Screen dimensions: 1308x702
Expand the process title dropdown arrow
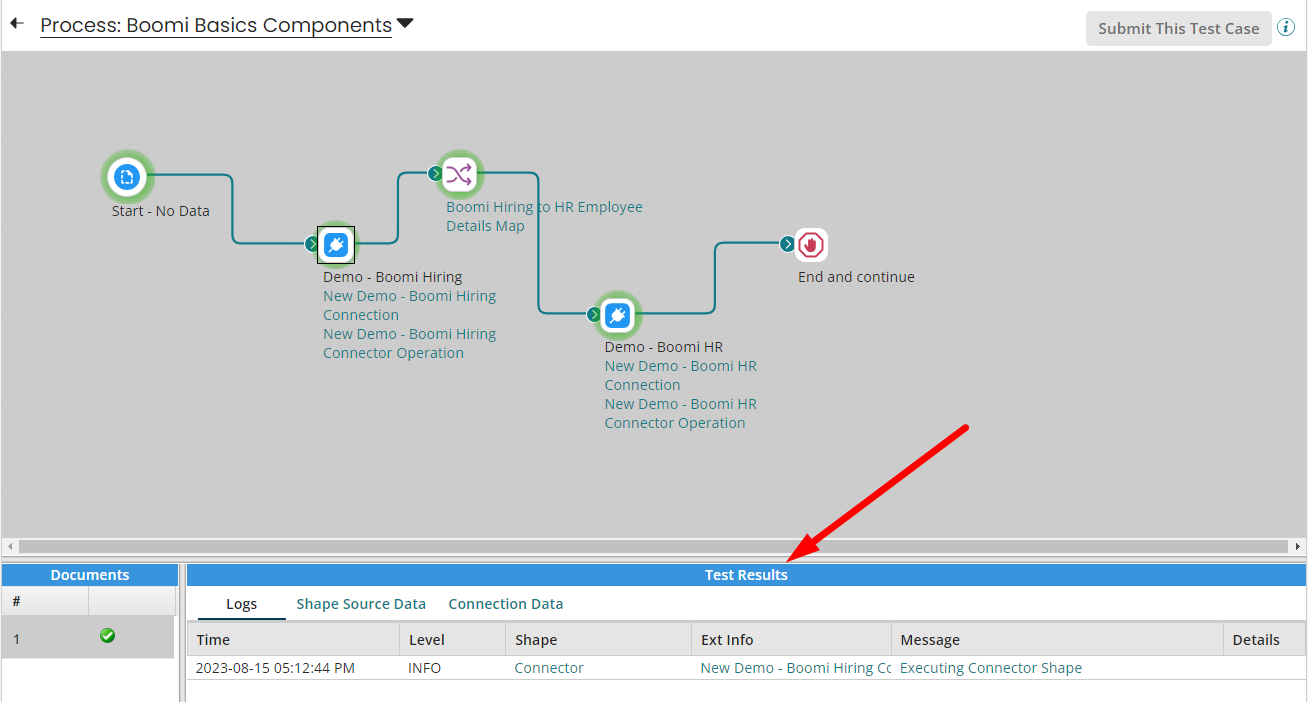coord(405,24)
